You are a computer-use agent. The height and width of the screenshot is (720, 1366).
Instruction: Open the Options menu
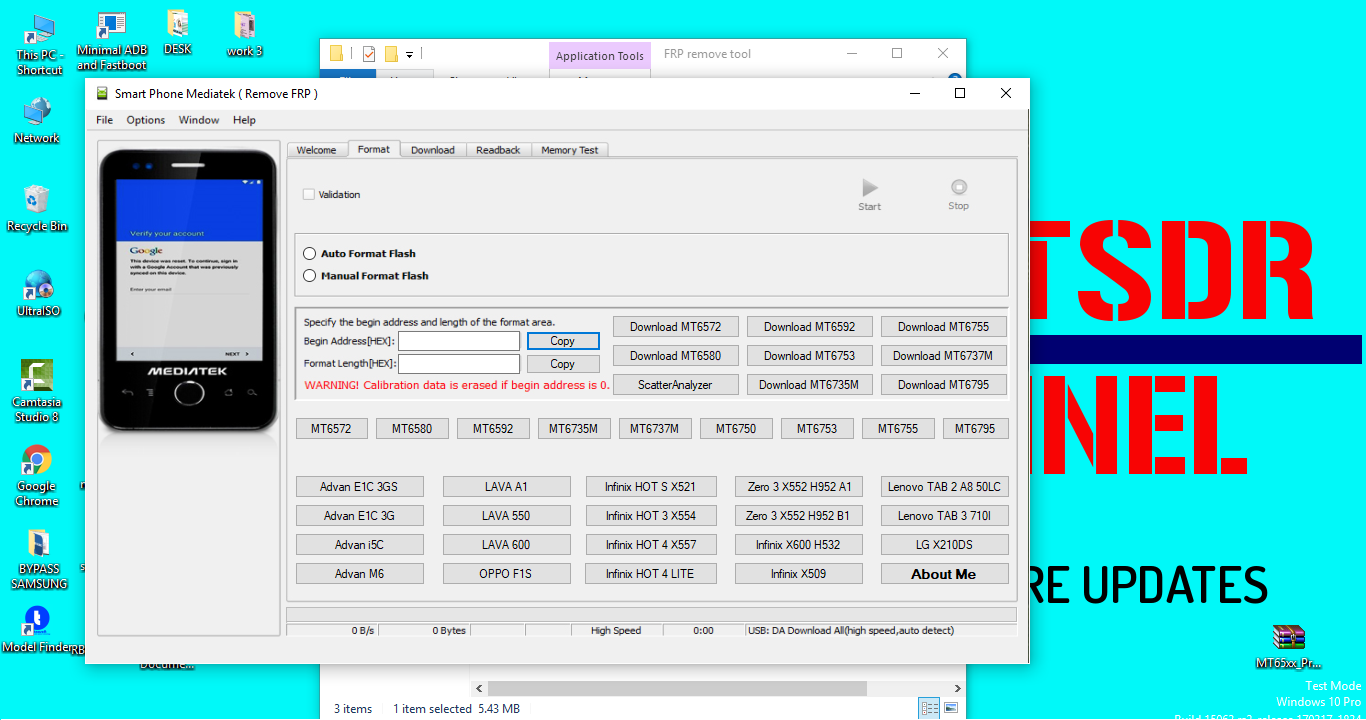[145, 119]
